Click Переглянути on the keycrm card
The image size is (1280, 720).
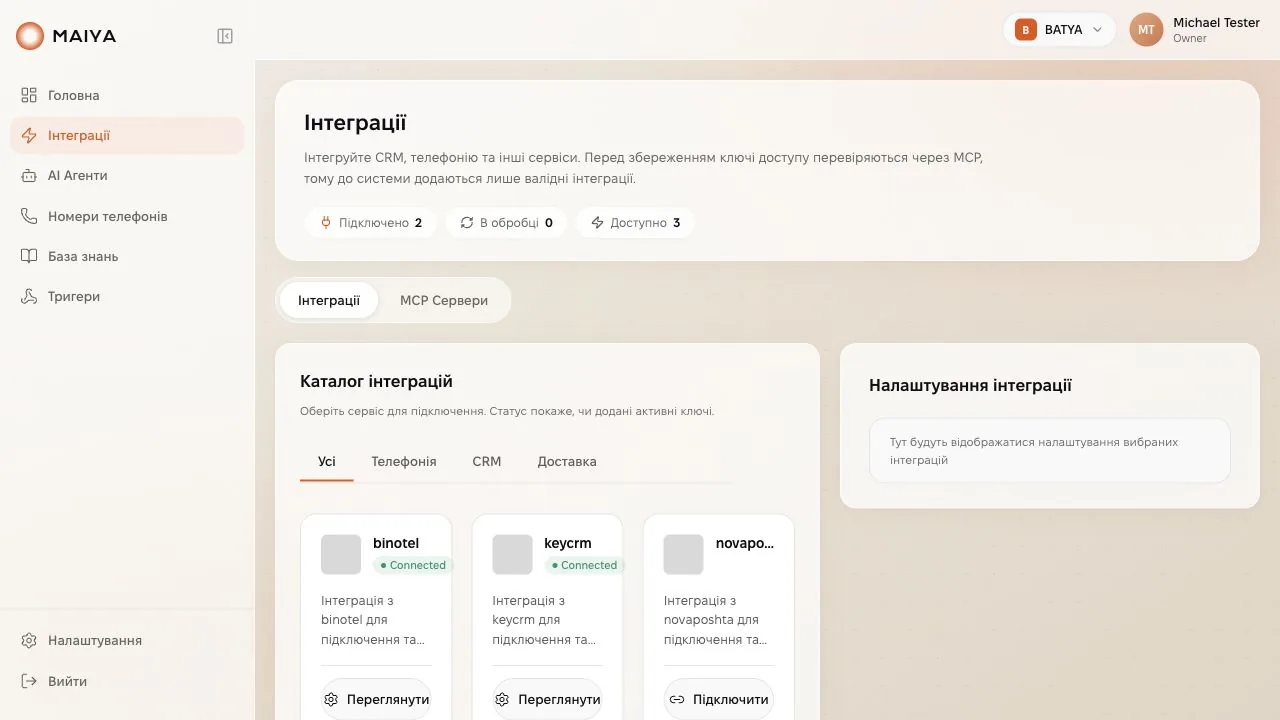pos(547,699)
